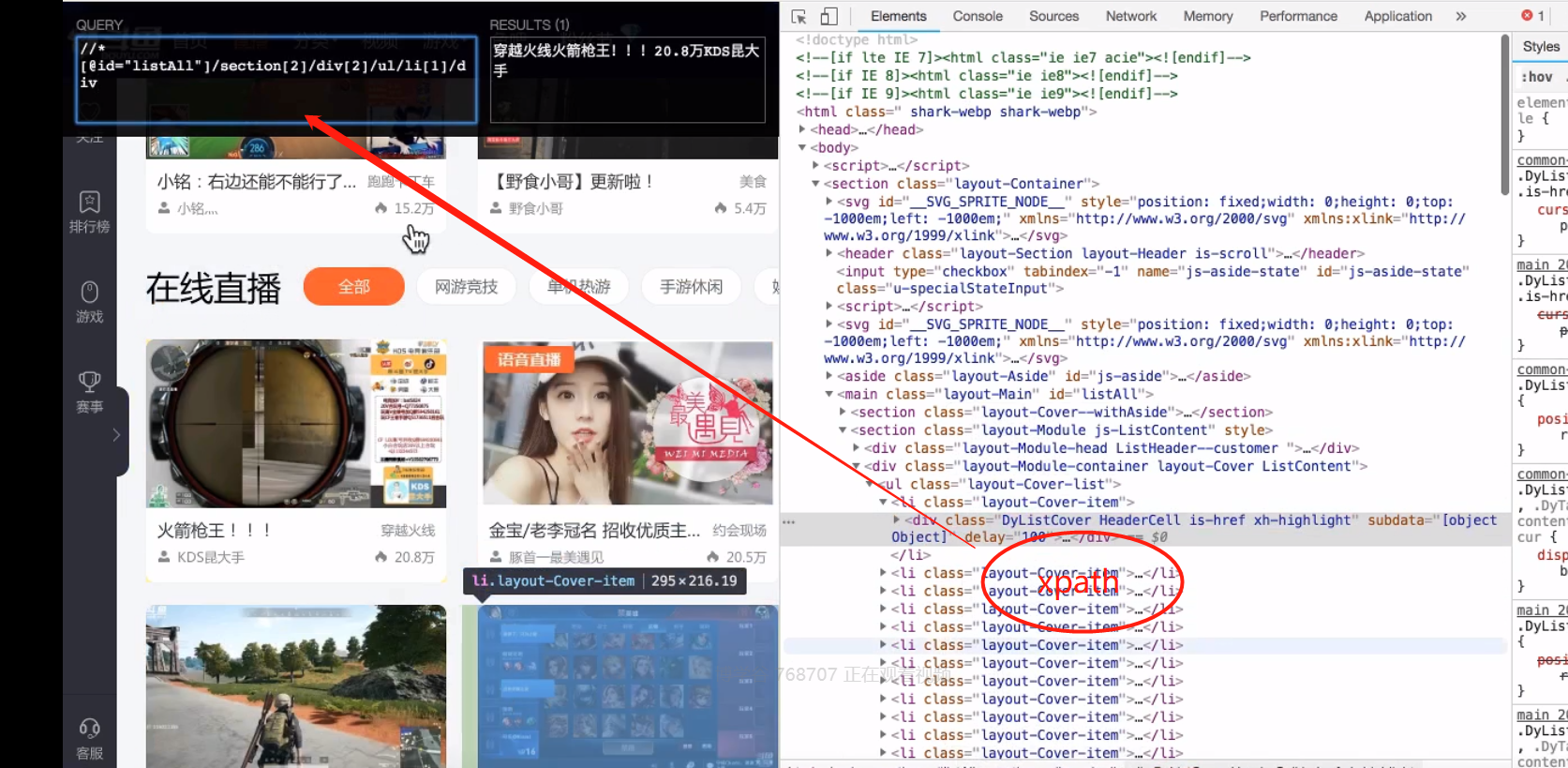
Task: Toggle the device toolbar icon
Action: pyautogui.click(x=829, y=16)
